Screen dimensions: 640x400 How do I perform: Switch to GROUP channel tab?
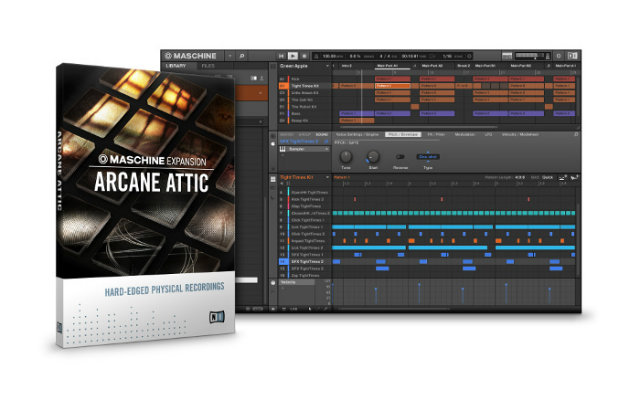[304, 134]
